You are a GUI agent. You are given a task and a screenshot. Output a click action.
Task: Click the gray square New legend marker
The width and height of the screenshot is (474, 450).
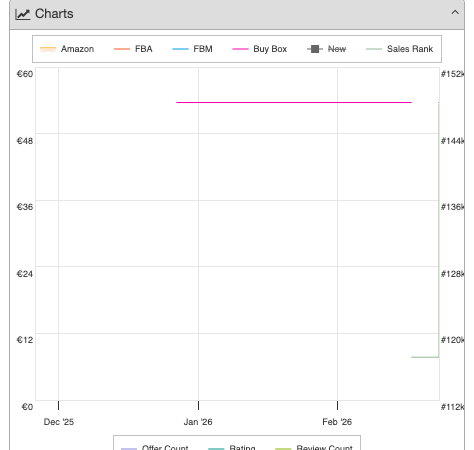click(x=315, y=49)
